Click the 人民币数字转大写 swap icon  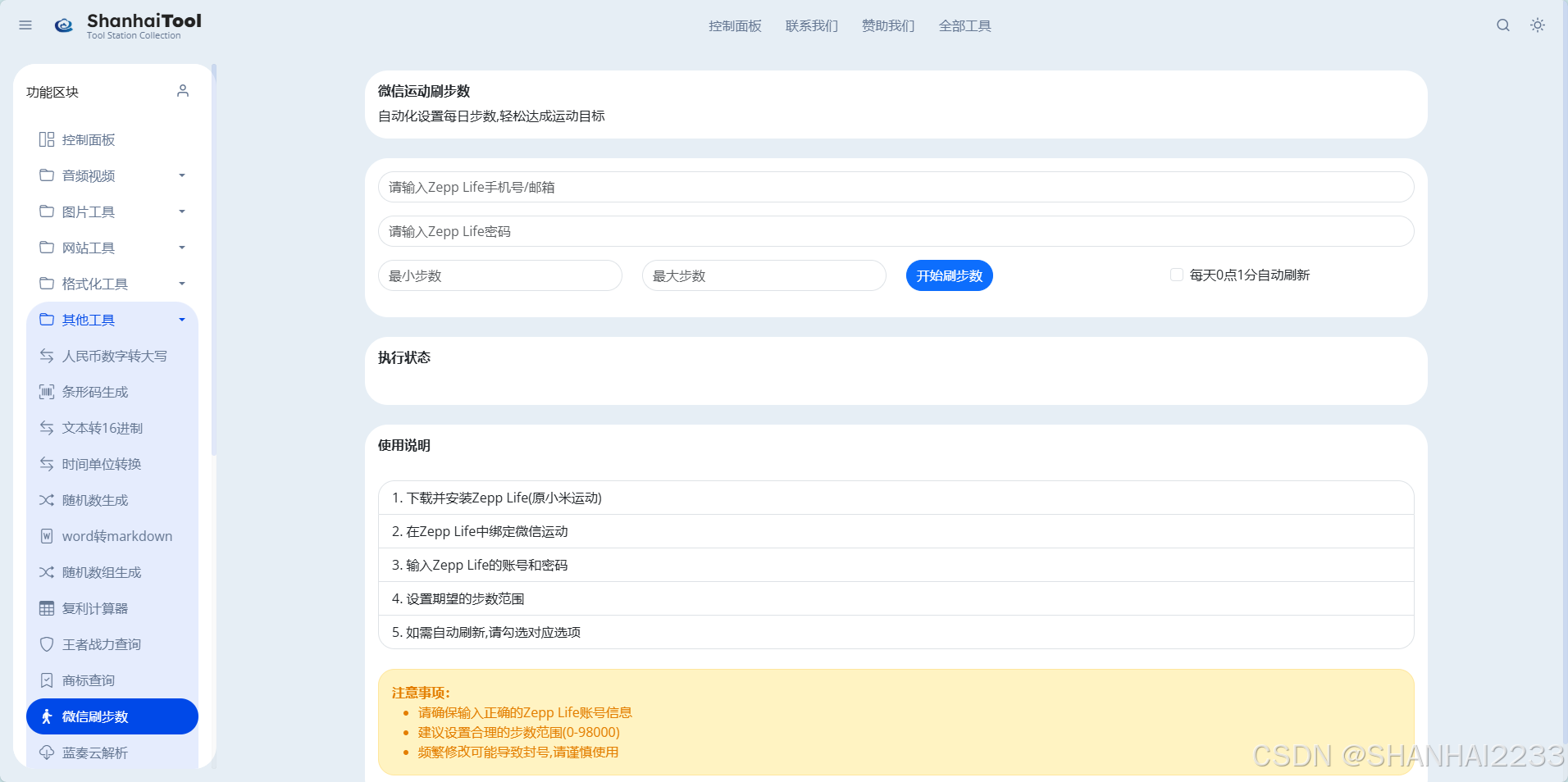point(47,356)
